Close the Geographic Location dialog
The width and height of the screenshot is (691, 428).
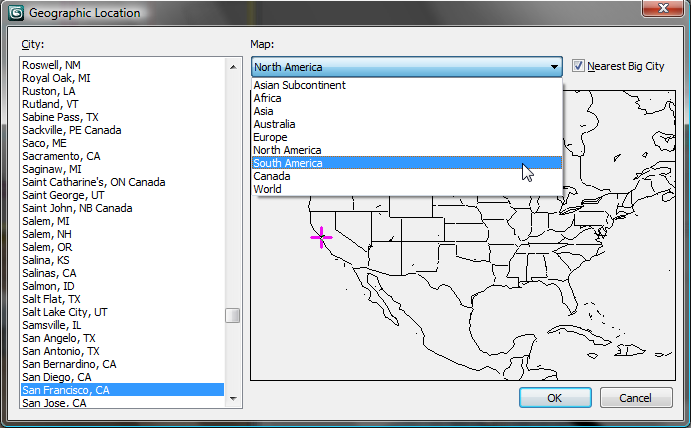click(663, 8)
